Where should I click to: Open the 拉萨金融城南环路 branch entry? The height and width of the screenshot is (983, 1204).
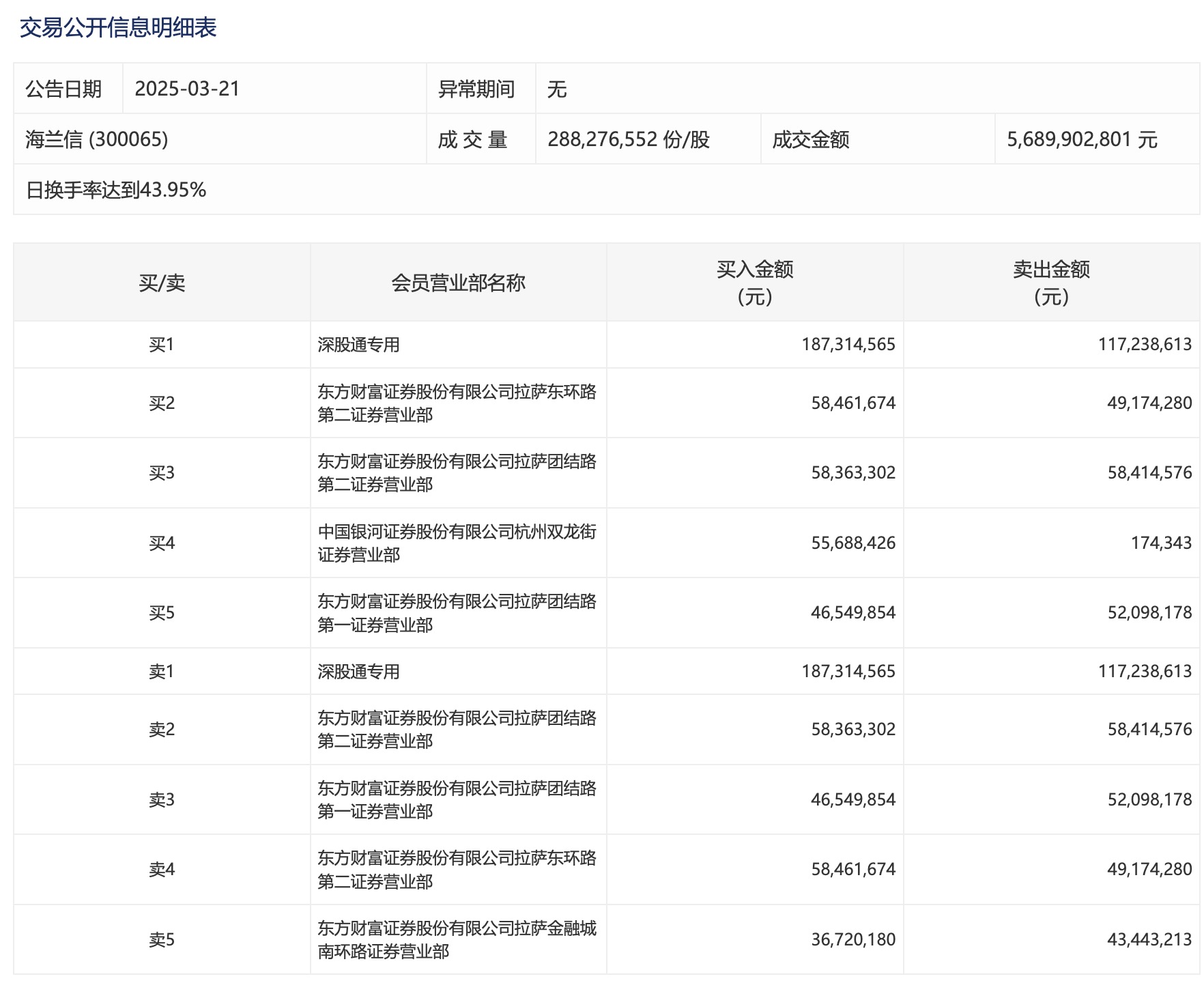click(457, 939)
